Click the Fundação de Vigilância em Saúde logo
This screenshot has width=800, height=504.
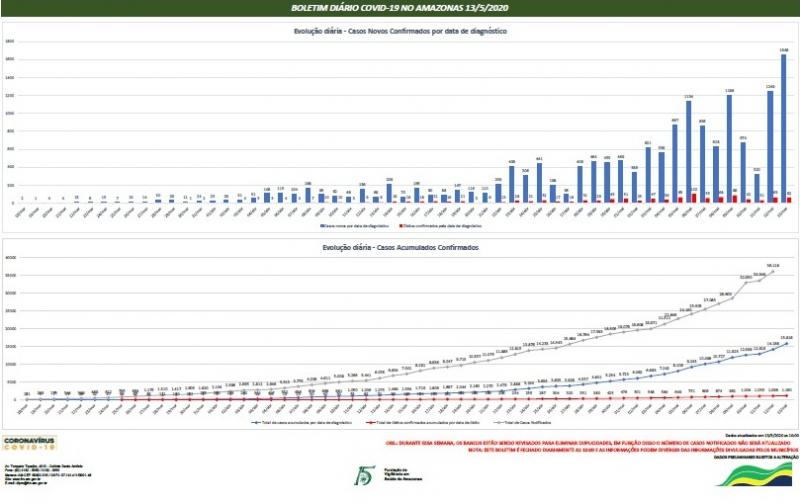tap(388, 475)
